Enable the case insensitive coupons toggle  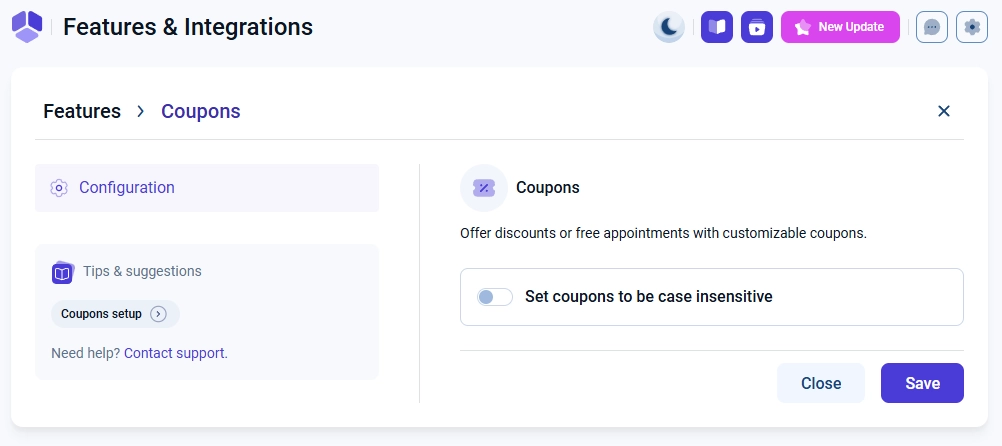click(495, 297)
